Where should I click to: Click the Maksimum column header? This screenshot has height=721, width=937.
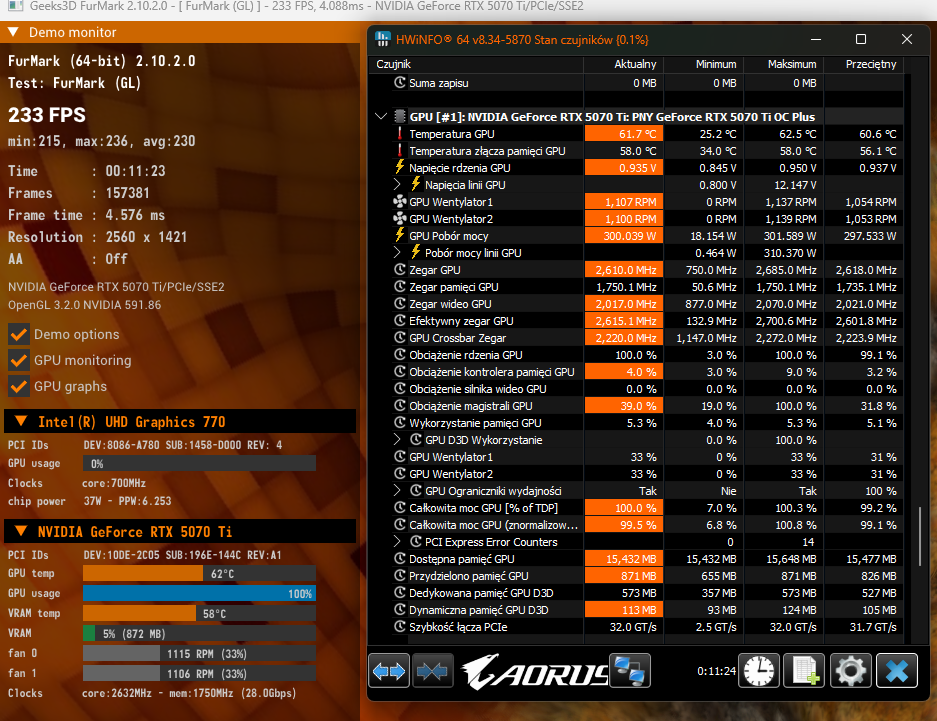click(x=783, y=64)
